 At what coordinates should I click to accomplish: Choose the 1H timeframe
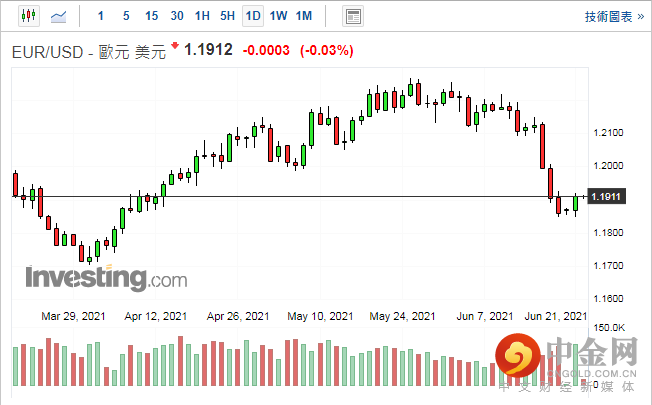click(202, 16)
